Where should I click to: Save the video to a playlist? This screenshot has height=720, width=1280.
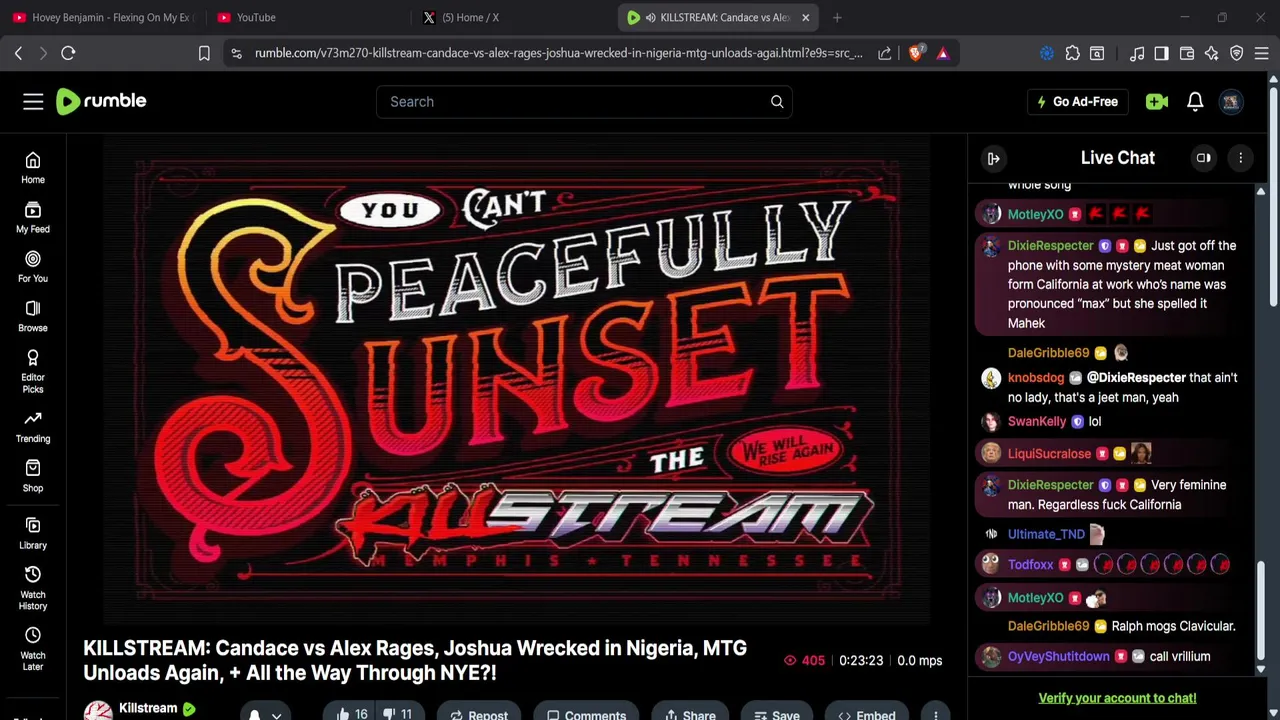click(776, 714)
